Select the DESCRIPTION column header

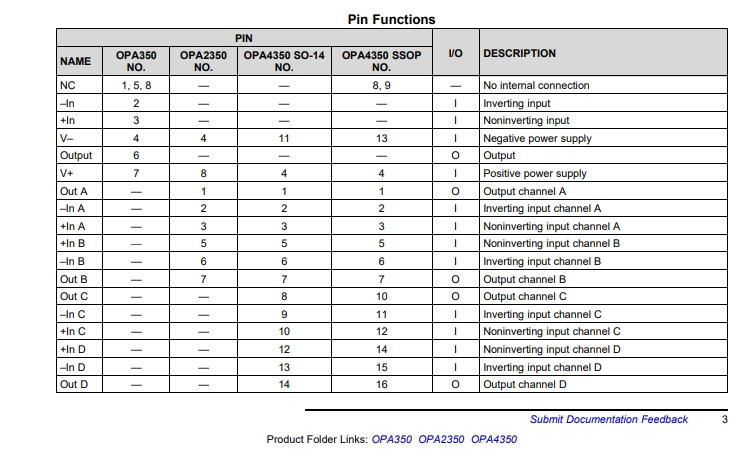click(520, 53)
